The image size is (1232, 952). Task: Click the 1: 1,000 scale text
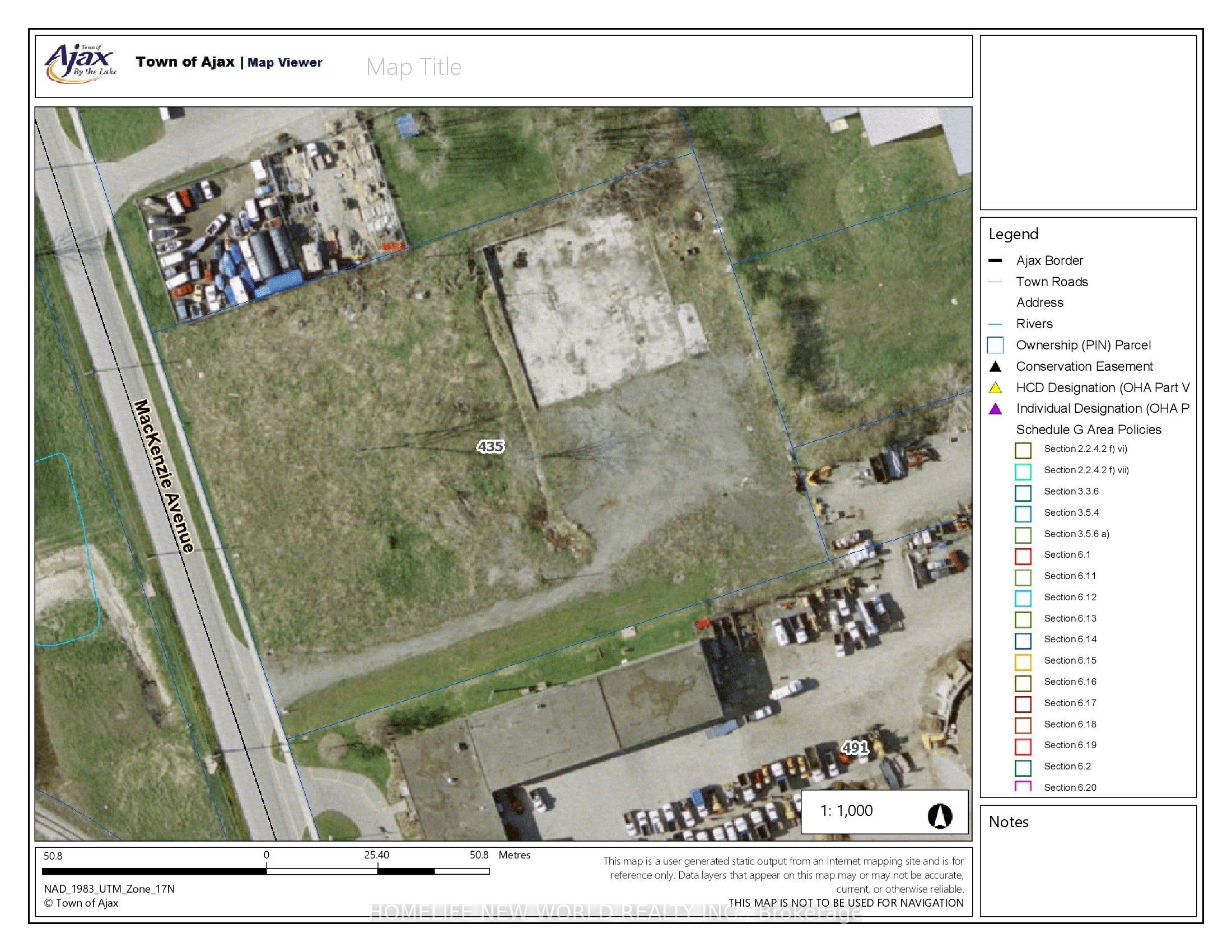(846, 811)
